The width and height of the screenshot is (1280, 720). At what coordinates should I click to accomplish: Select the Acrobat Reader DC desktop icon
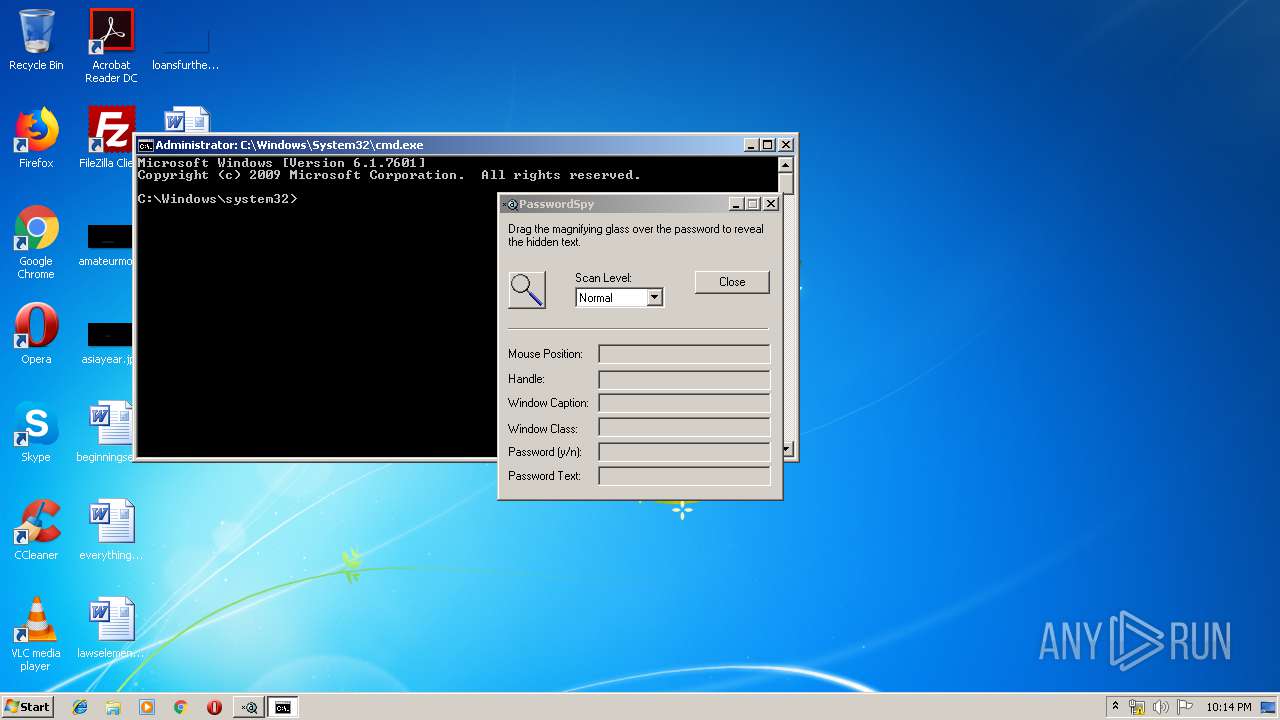111,46
